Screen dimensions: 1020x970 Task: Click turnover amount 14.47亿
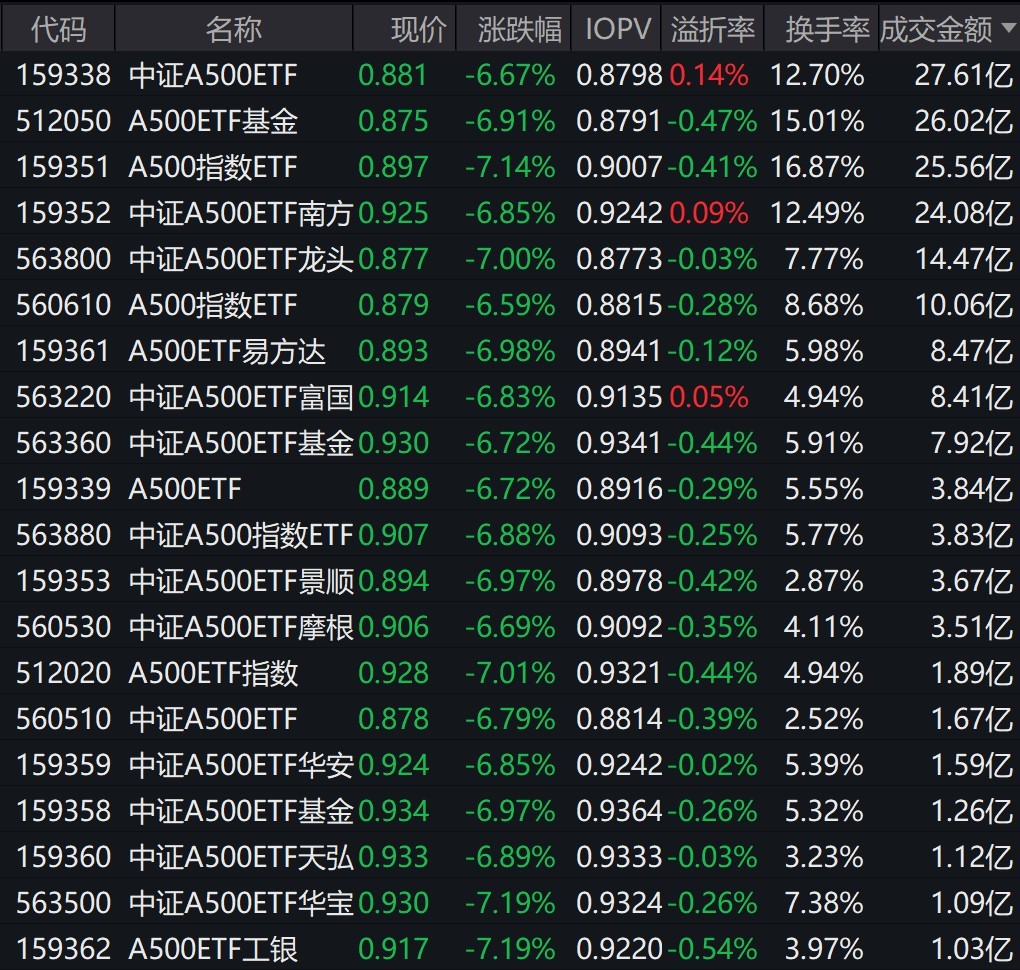(x=963, y=259)
